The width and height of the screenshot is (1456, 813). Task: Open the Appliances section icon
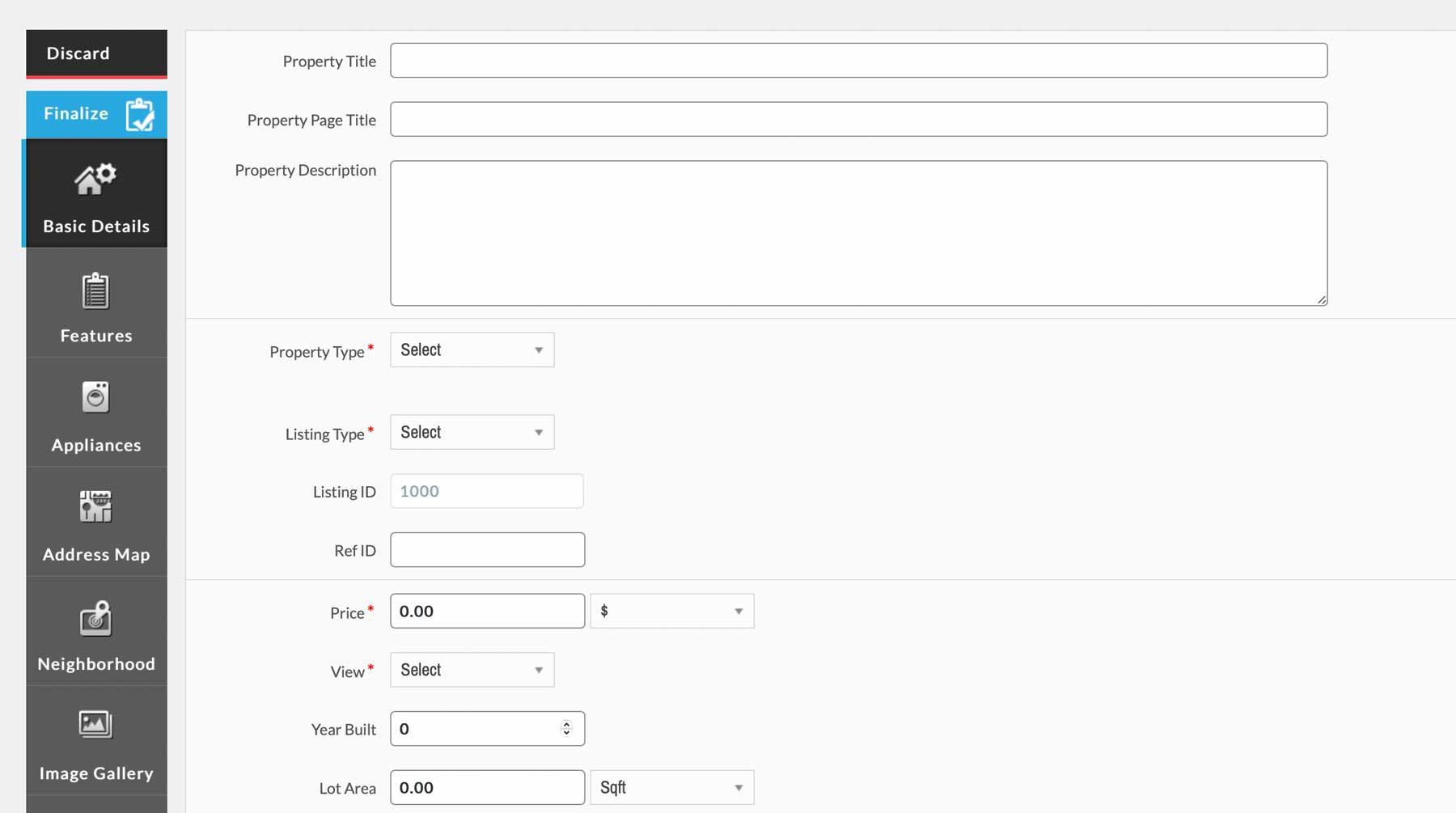(95, 398)
